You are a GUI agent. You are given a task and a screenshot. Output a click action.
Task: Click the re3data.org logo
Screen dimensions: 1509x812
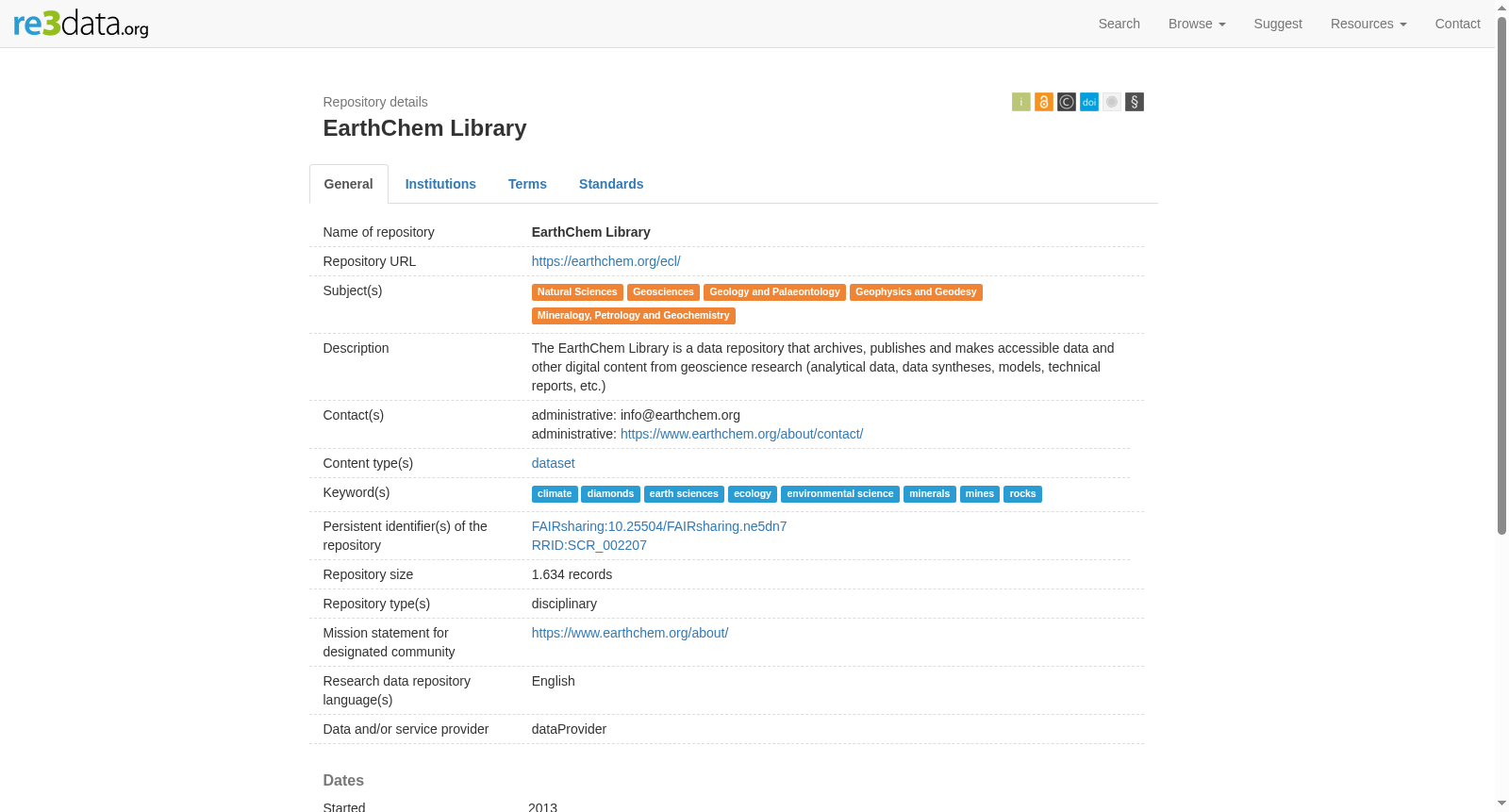pyautogui.click(x=81, y=24)
